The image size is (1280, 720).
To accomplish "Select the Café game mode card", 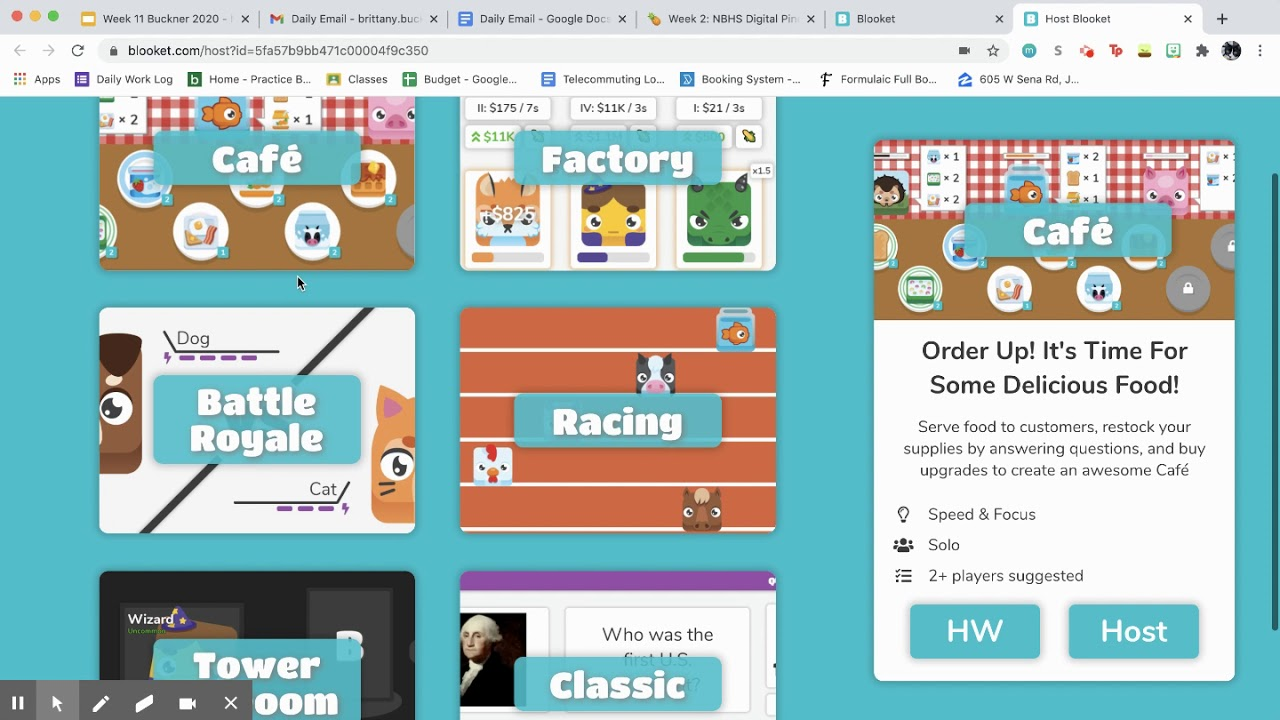I will point(257,184).
